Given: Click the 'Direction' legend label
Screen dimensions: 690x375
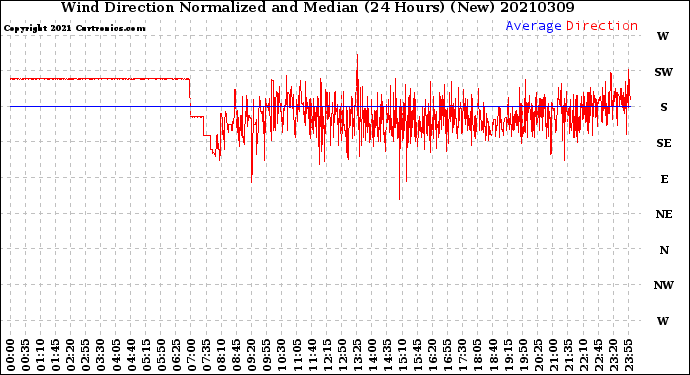Looking at the screenshot, I should coord(602,26).
